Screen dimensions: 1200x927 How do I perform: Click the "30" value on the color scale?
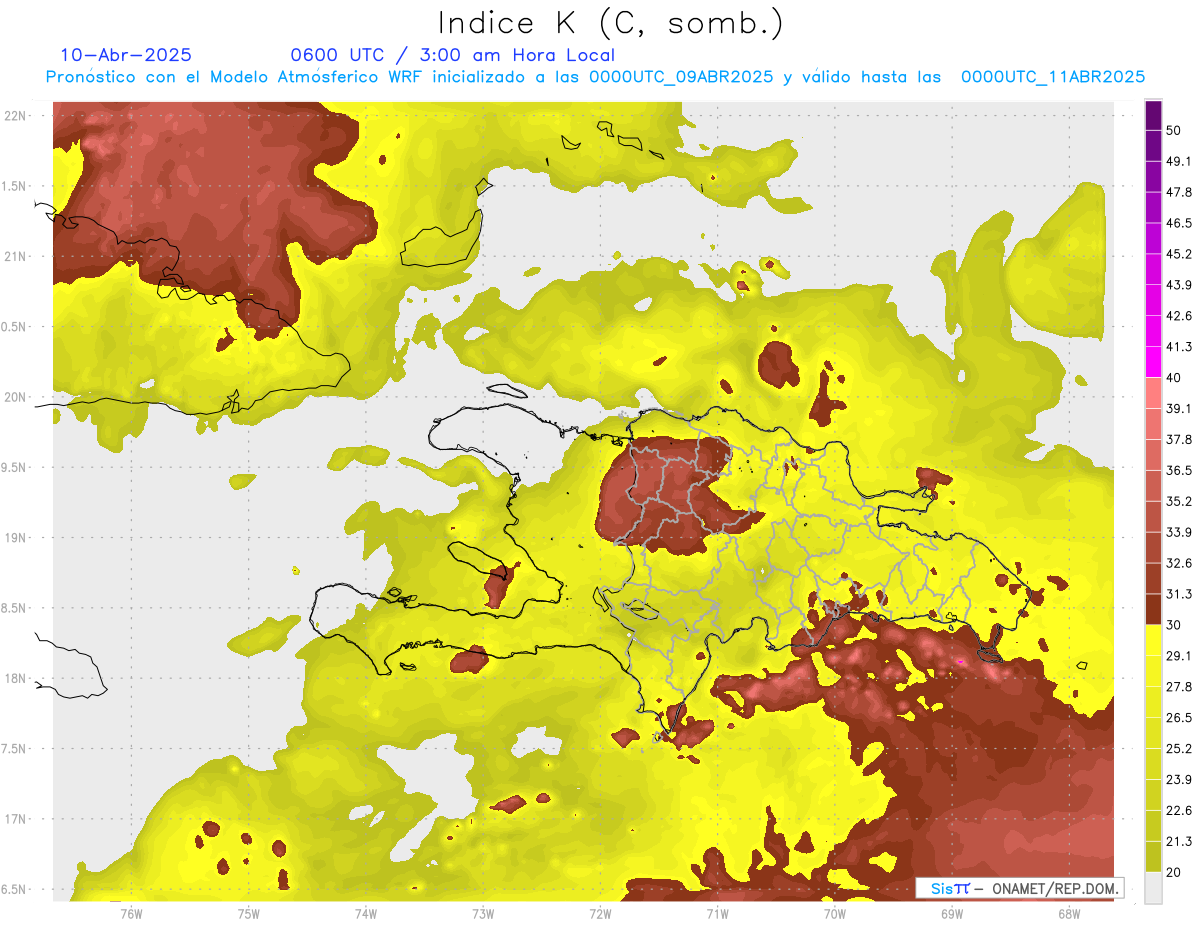[1174, 625]
